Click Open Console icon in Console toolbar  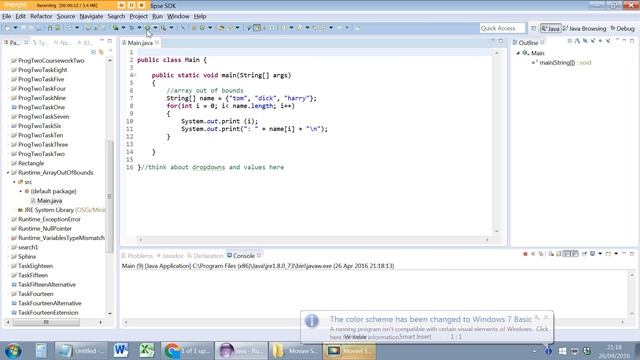(x=609, y=254)
